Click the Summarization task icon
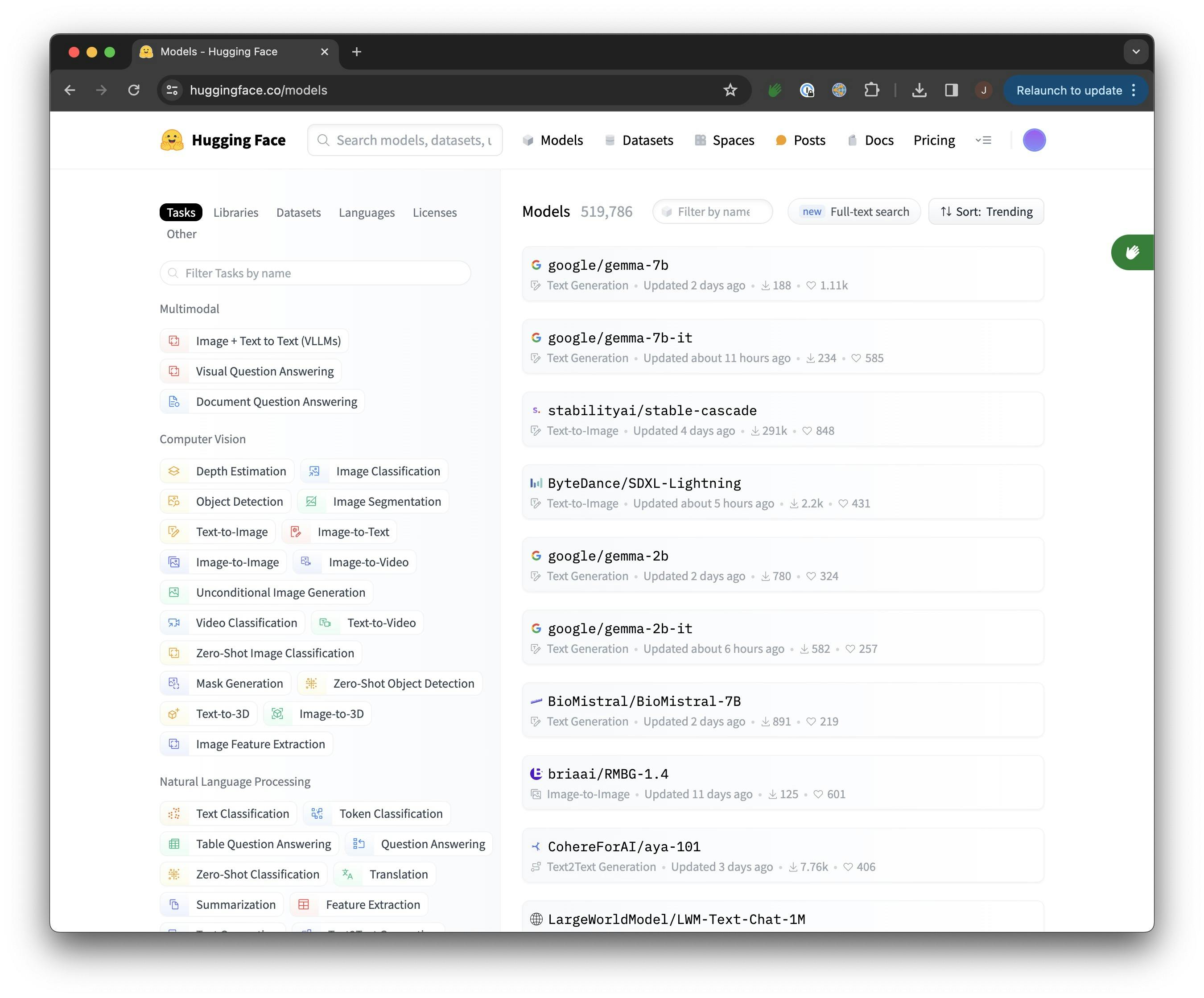This screenshot has height=998, width=1204. pyautogui.click(x=175, y=903)
